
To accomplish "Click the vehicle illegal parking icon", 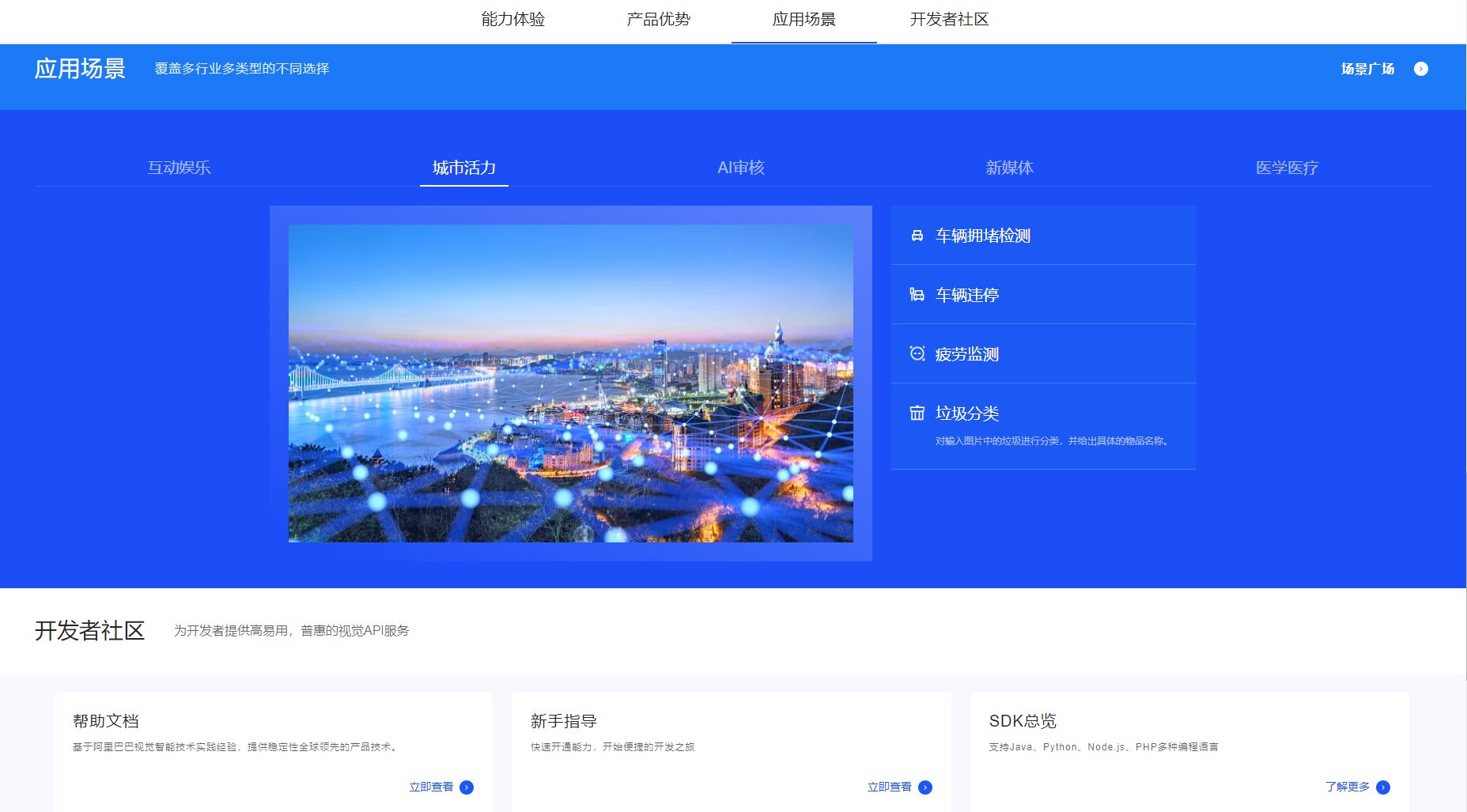I will click(x=916, y=294).
